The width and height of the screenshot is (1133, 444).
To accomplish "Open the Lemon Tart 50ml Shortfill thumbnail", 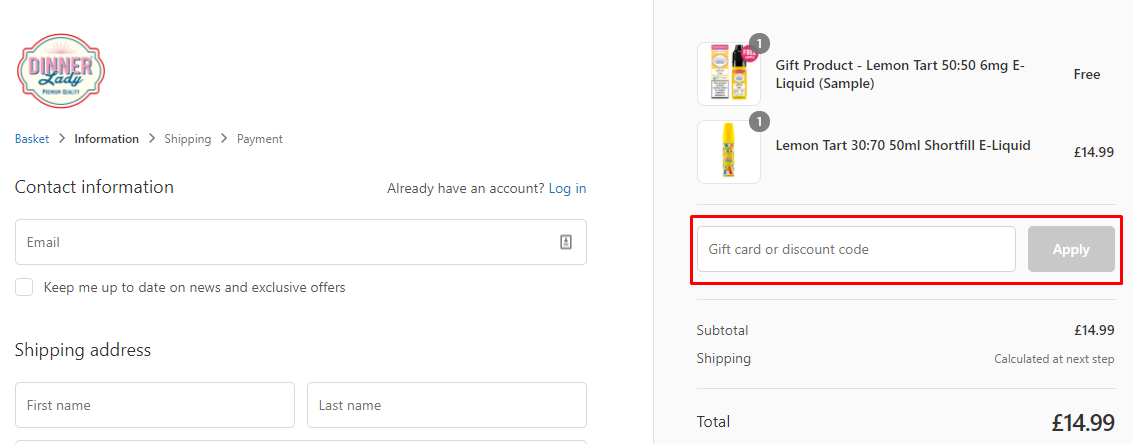I will click(x=729, y=152).
